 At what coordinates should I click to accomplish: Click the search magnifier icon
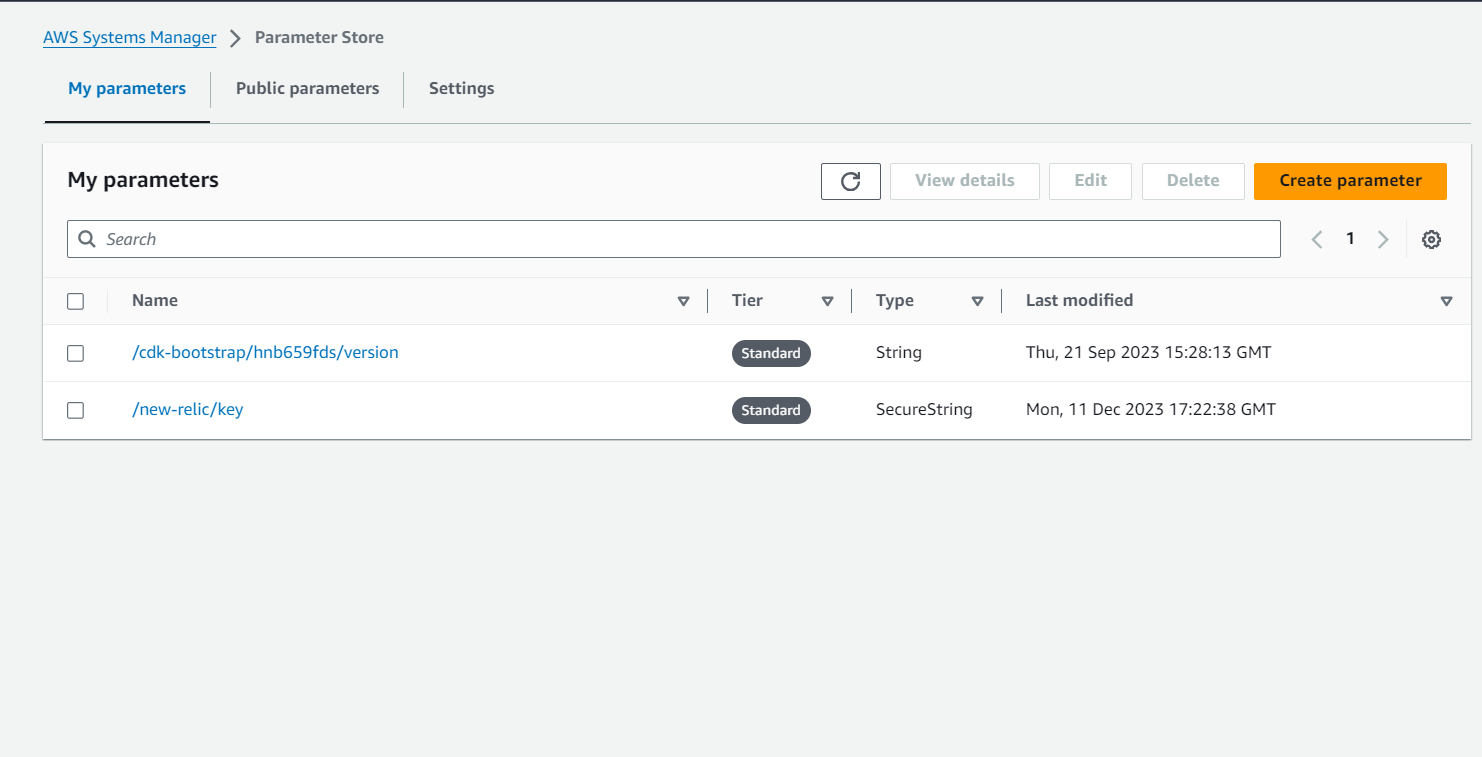tap(87, 239)
